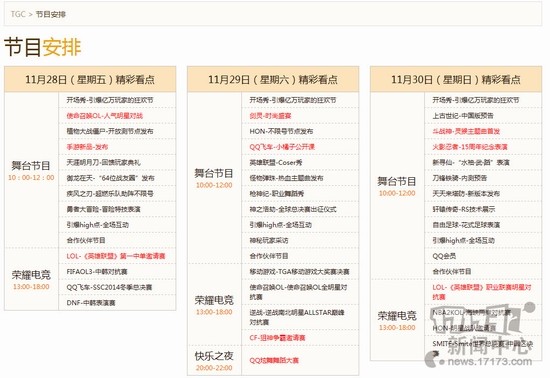Open red link CF-狙神争霸邀请赛
The width and height of the screenshot is (550, 378).
pos(277,338)
